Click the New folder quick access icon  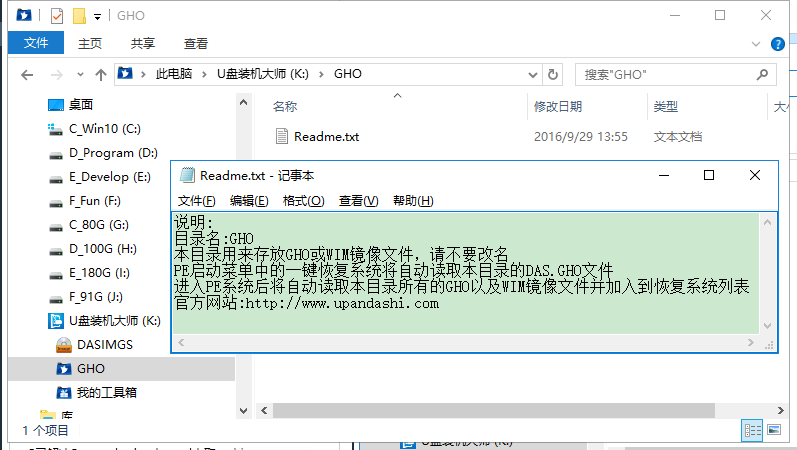click(79, 16)
